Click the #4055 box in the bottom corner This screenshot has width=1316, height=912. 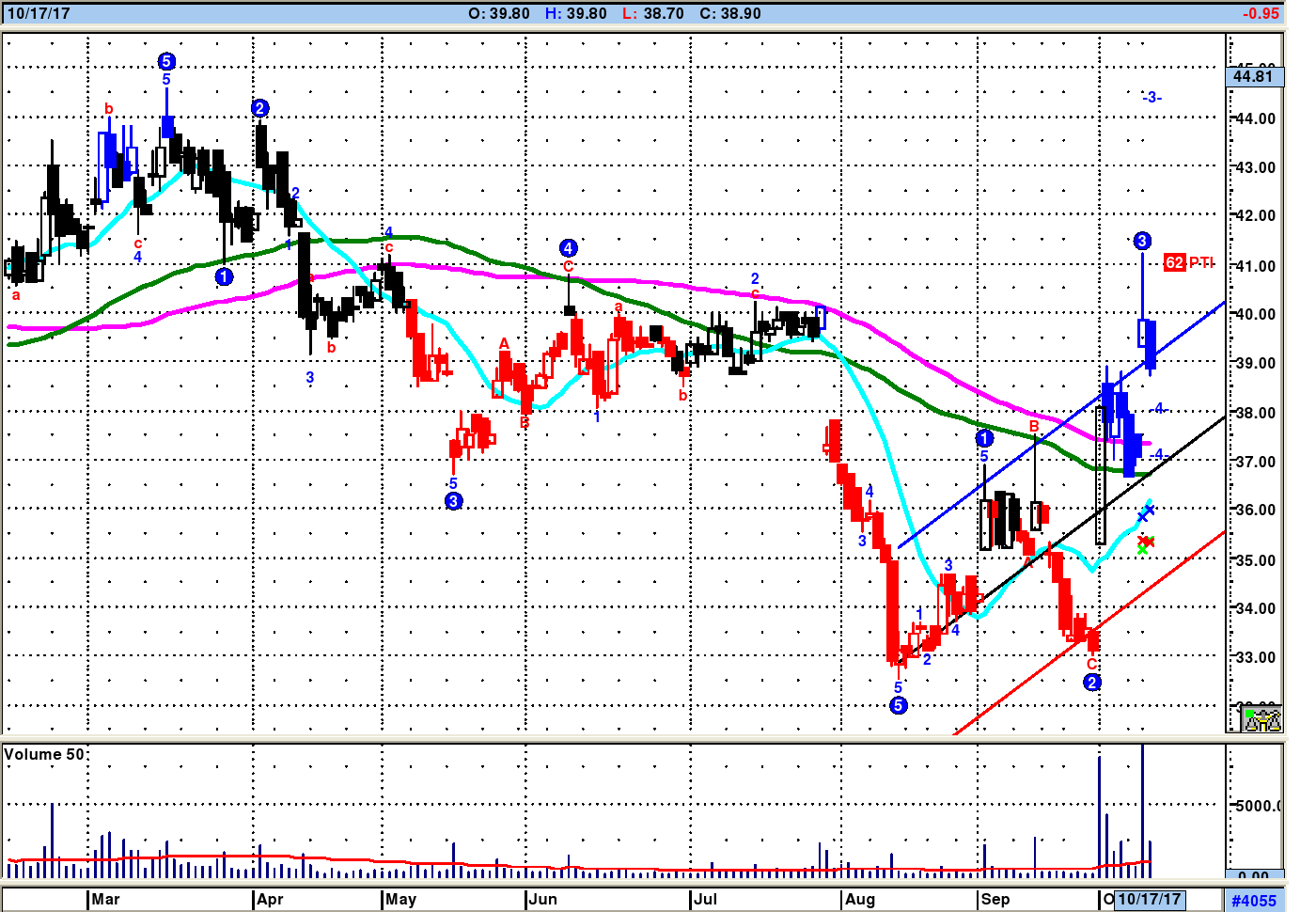coord(1254,900)
